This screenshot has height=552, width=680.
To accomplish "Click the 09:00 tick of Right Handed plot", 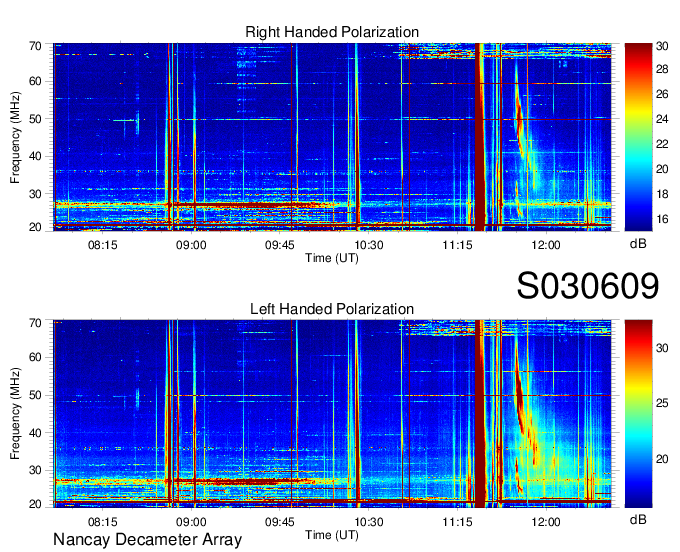I will tap(191, 245).
